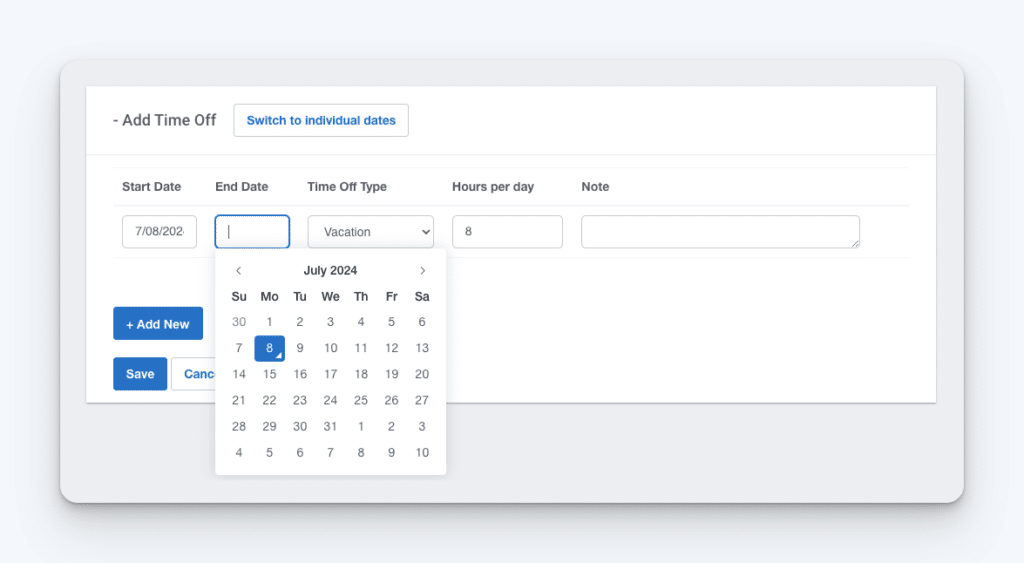Choose July 22 in the calendar
Image resolution: width=1024 pixels, height=563 pixels.
point(269,400)
